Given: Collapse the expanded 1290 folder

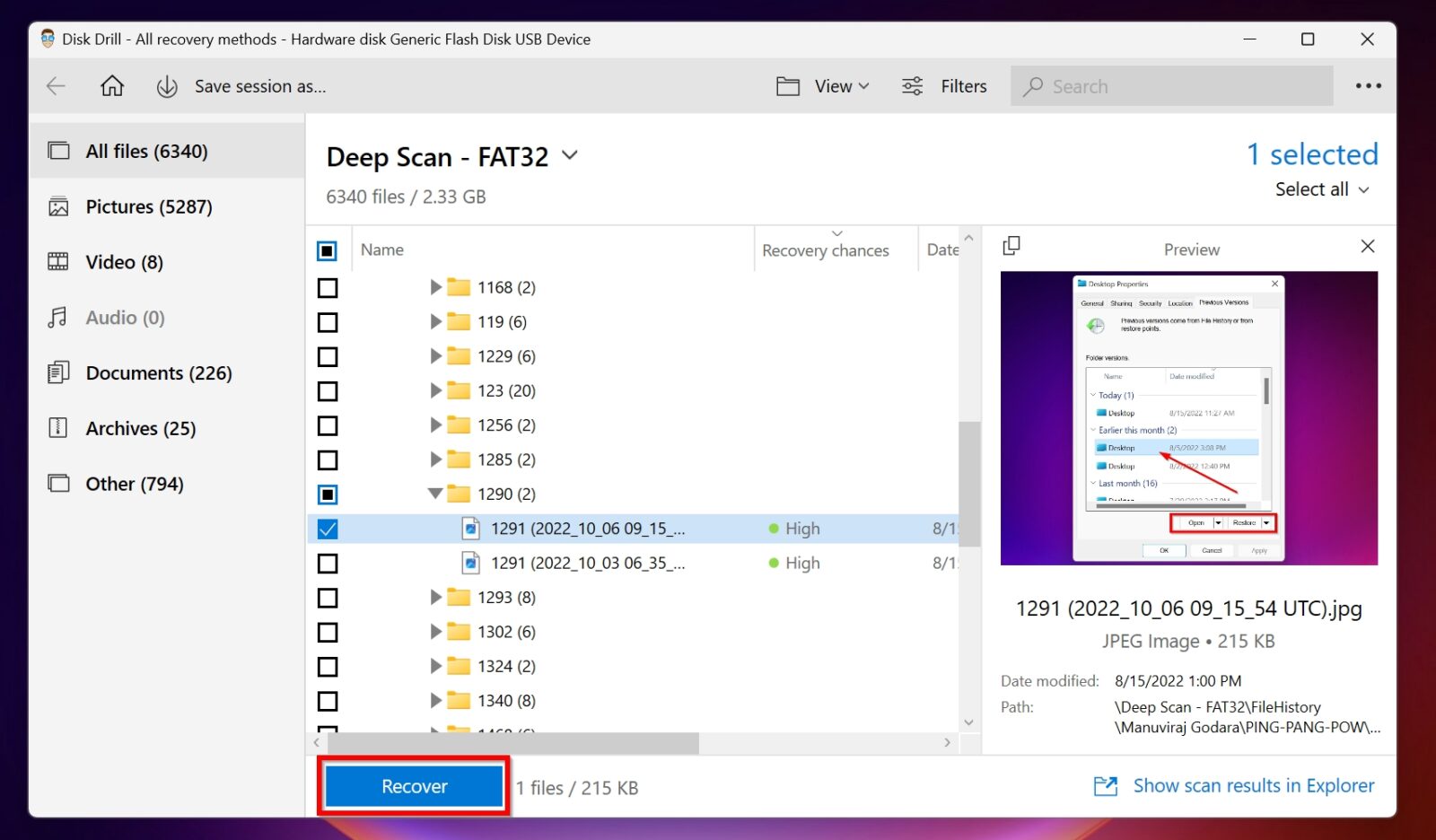Looking at the screenshot, I should coord(435,494).
